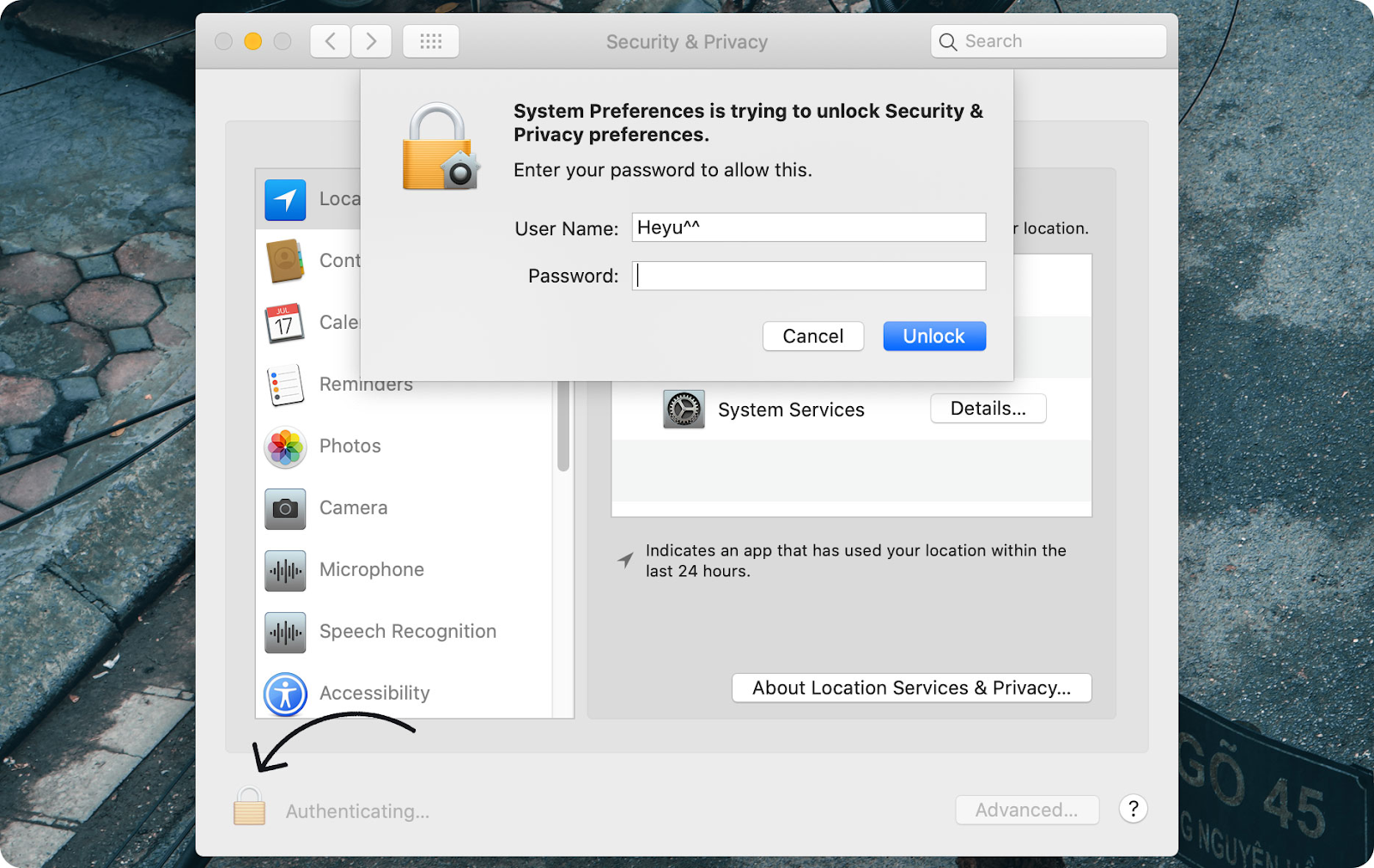Select the Reminders row label

tap(367, 385)
